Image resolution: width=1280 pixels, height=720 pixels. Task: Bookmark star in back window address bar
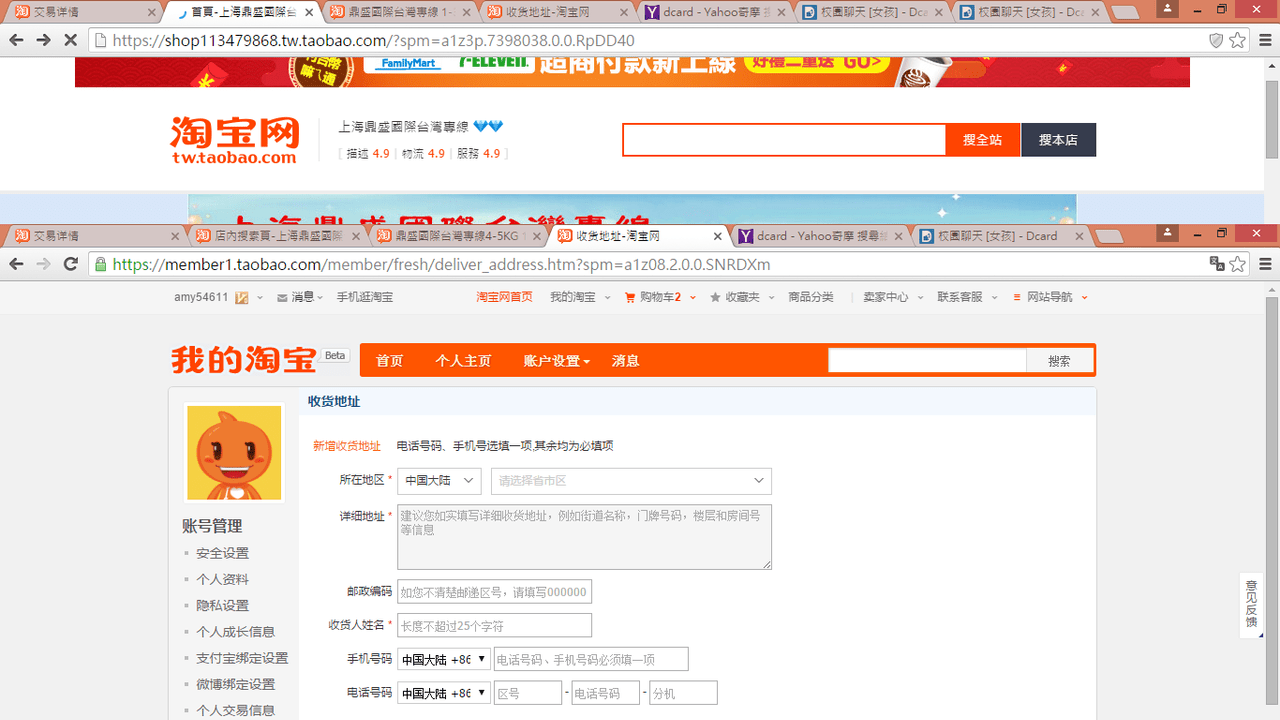[x=1238, y=40]
